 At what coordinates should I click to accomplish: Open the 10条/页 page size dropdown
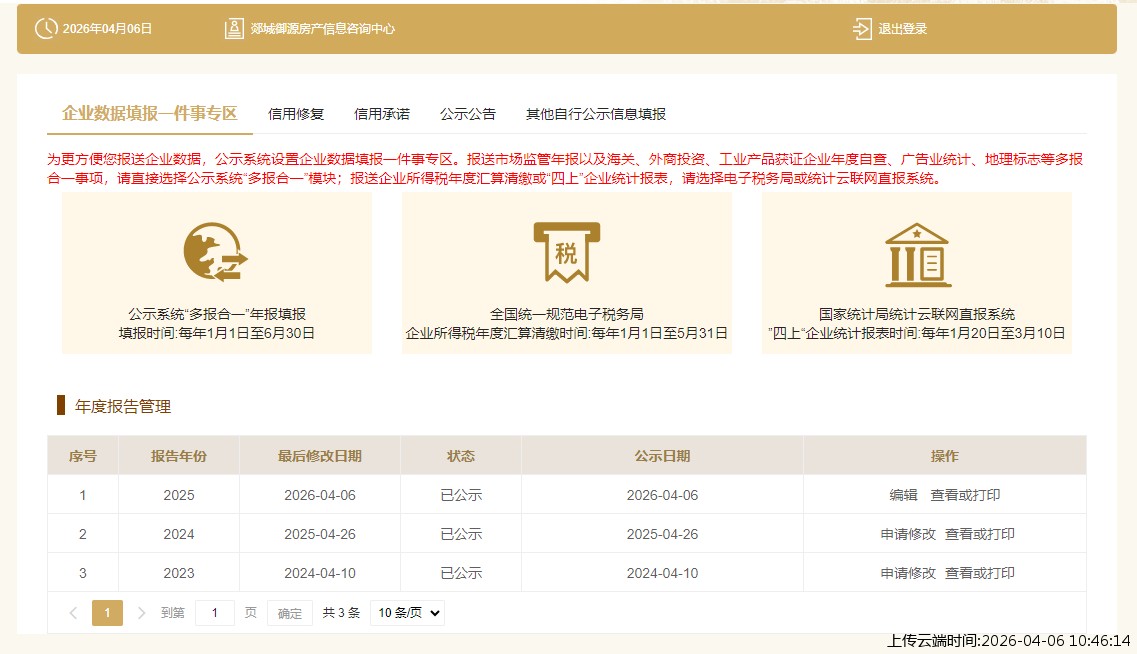tap(406, 612)
